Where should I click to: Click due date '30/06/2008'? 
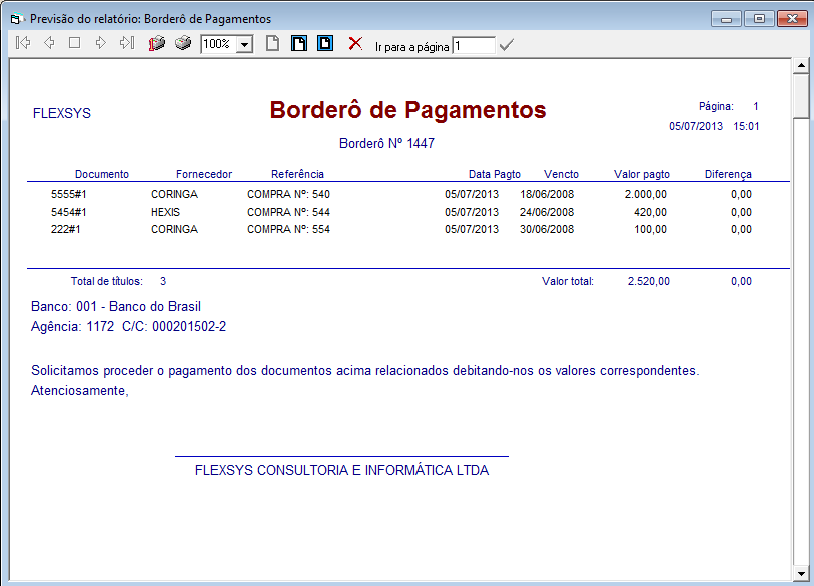pos(547,229)
